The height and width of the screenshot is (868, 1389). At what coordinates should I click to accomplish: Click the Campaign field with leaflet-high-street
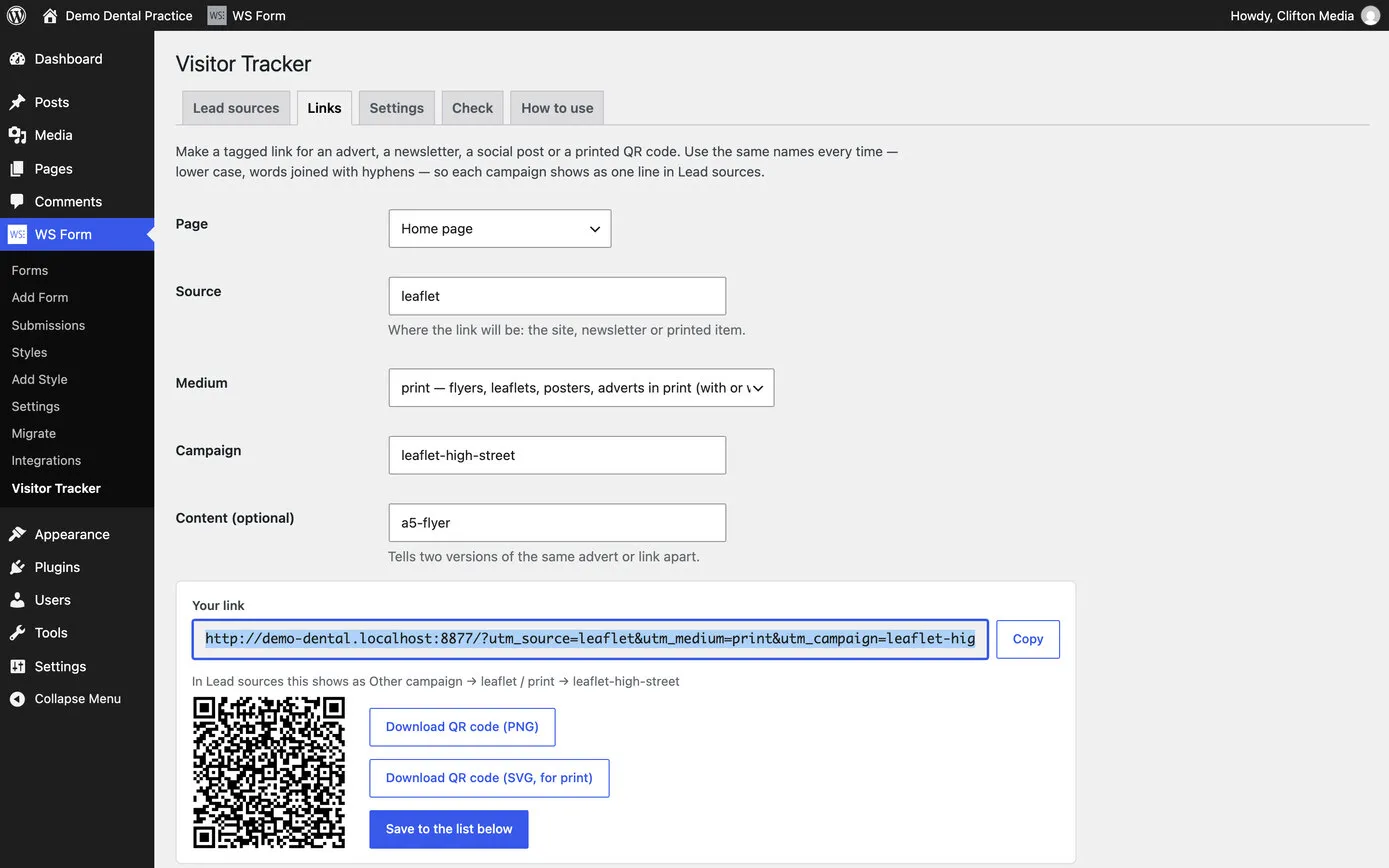[557, 455]
